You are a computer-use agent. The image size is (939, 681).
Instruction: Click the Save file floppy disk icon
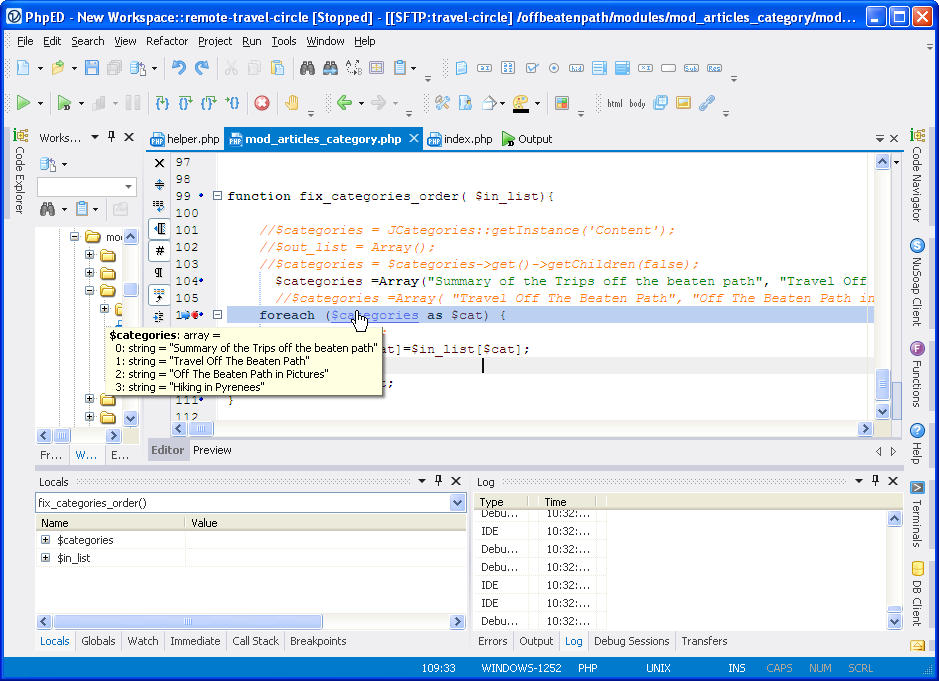(x=92, y=68)
